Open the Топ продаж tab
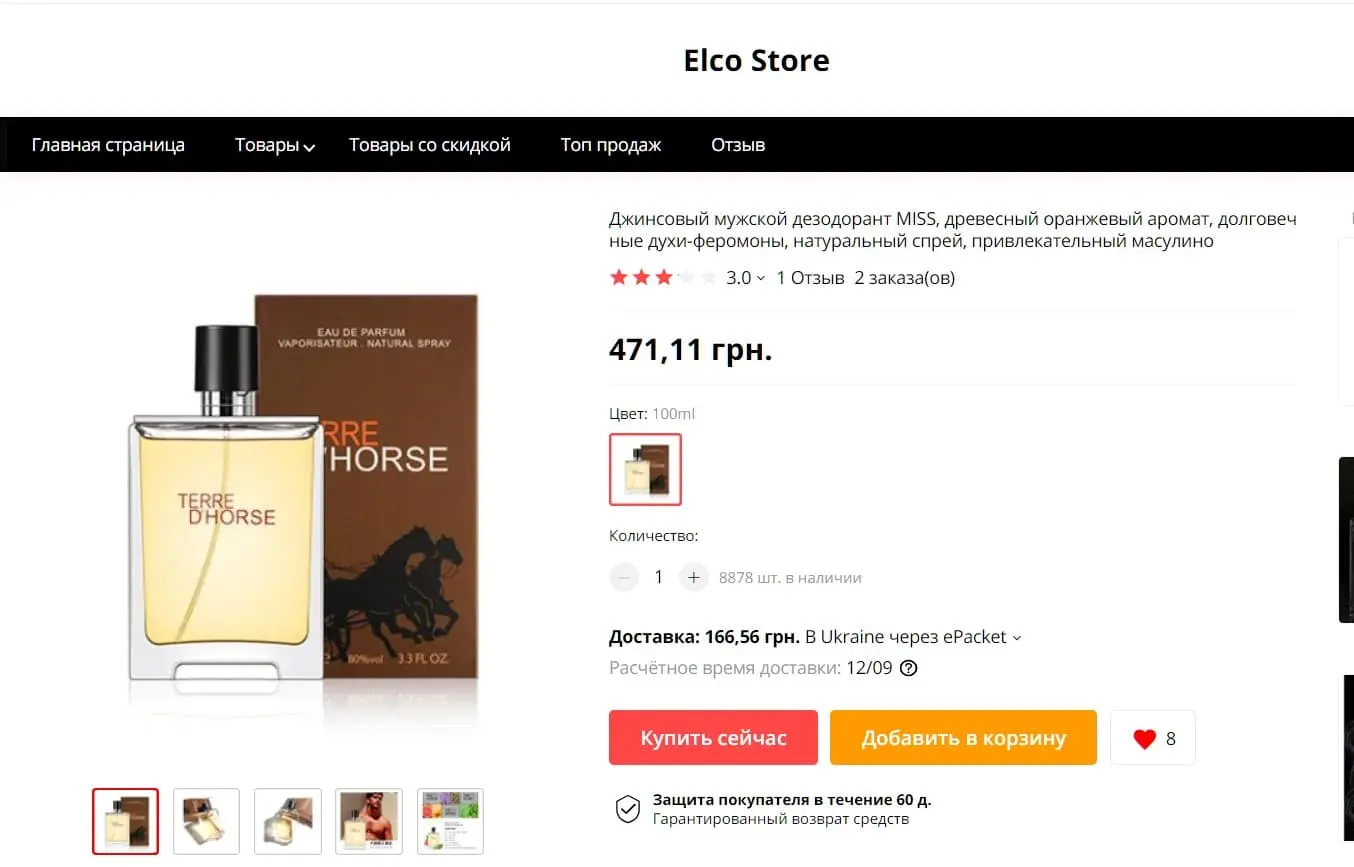 [x=610, y=145]
